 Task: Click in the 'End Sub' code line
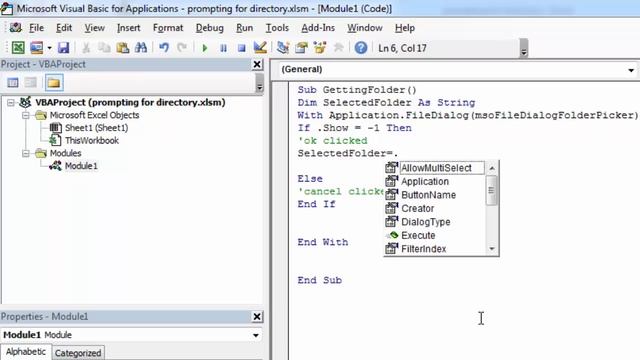coord(320,280)
